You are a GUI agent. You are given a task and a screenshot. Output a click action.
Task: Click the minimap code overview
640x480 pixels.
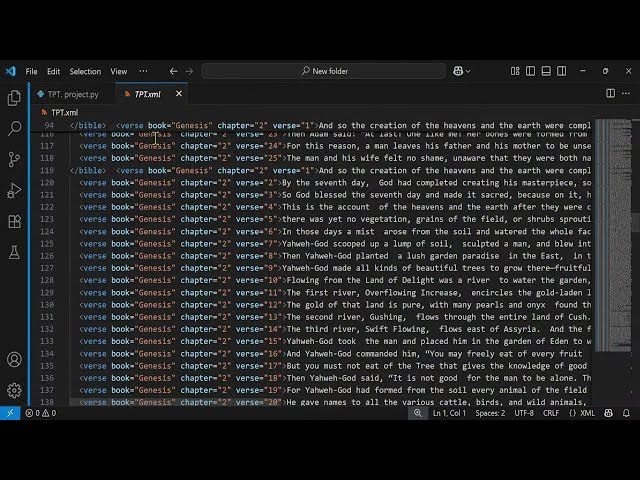point(613,235)
